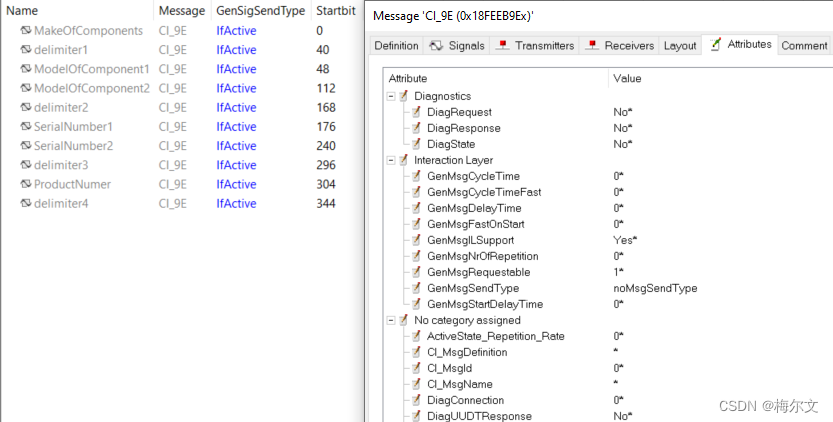Click the attribute icon beside CI_MsgName
Viewport: 833px width, 422px height.
pos(416,384)
